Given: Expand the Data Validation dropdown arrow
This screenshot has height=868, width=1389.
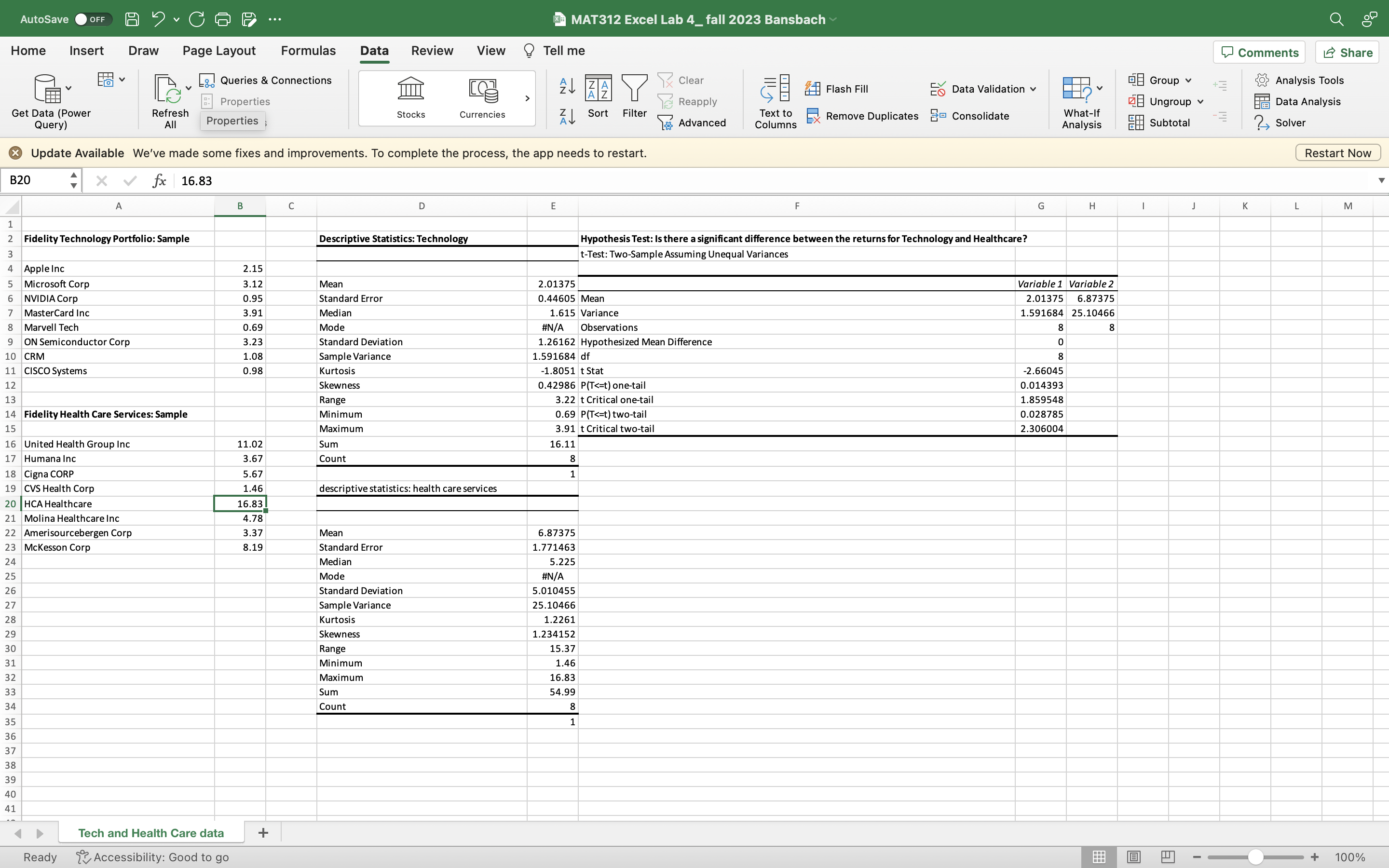Looking at the screenshot, I should point(1033,89).
